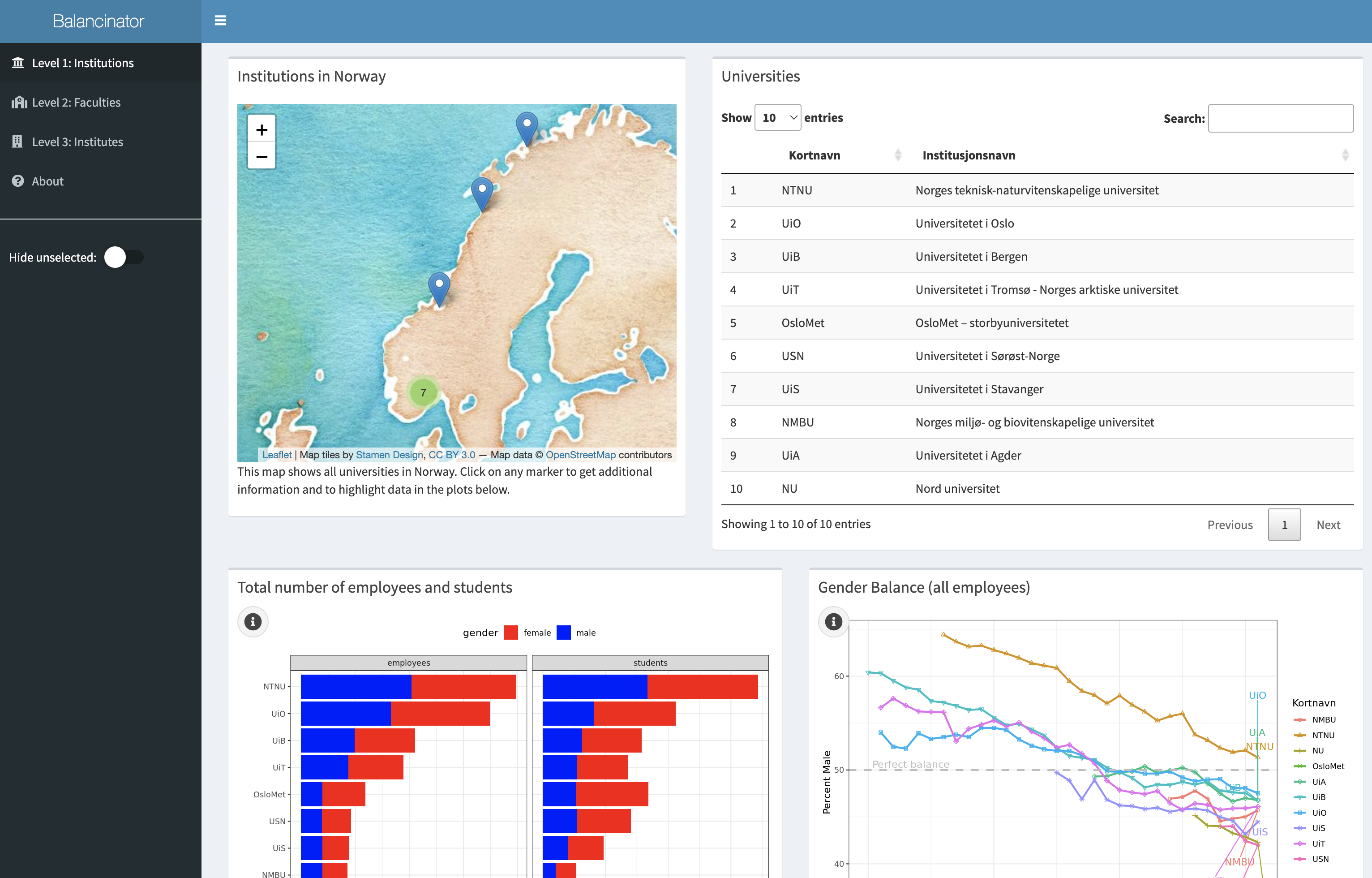Click the middle map marker on the coast

point(482,194)
